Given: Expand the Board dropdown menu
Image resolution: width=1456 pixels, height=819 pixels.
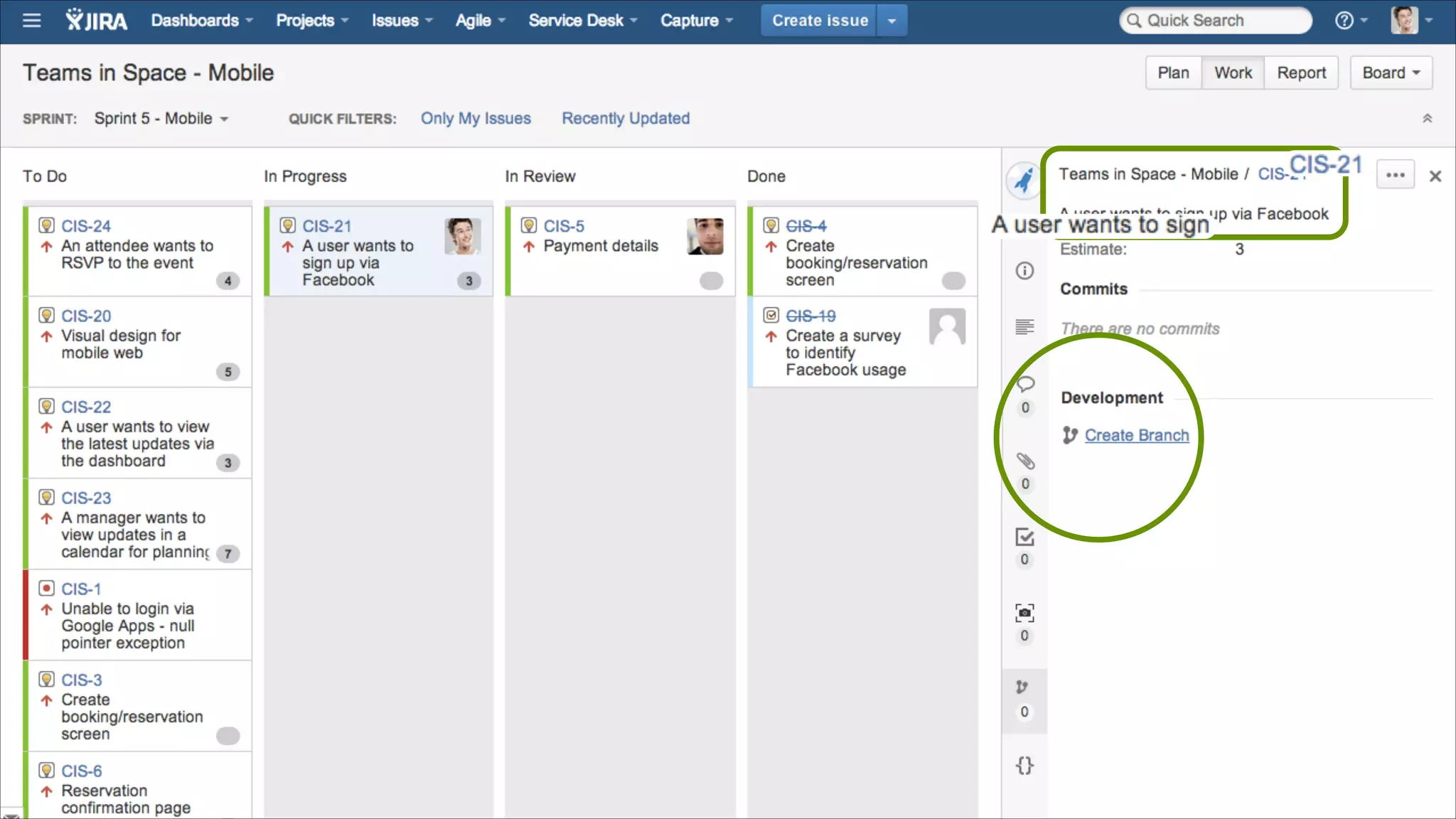Looking at the screenshot, I should tap(1391, 73).
